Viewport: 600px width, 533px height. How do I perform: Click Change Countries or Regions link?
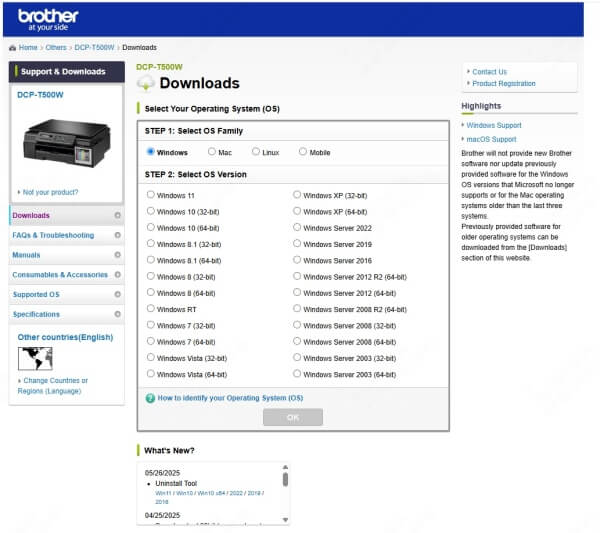tap(53, 386)
